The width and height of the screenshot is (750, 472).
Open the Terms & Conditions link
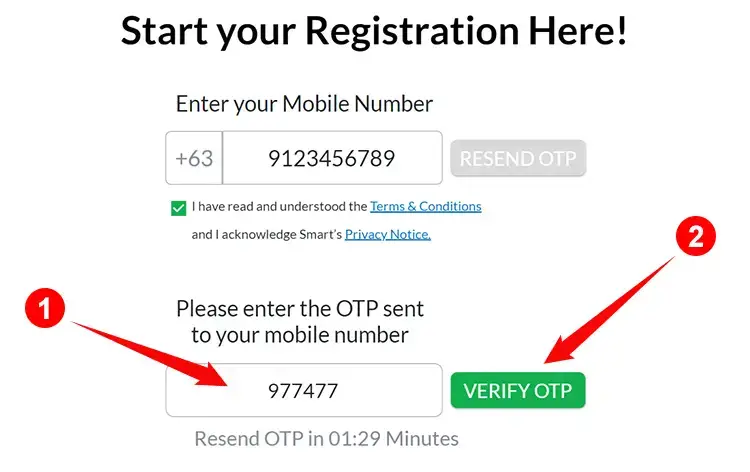[426, 206]
